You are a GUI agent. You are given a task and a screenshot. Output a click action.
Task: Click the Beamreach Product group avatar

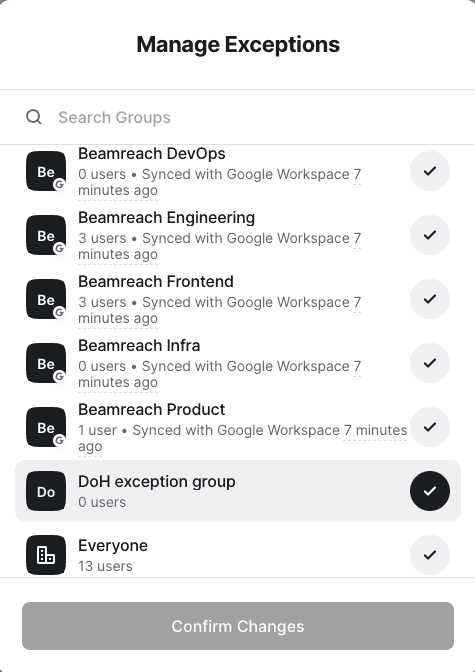pos(46,427)
